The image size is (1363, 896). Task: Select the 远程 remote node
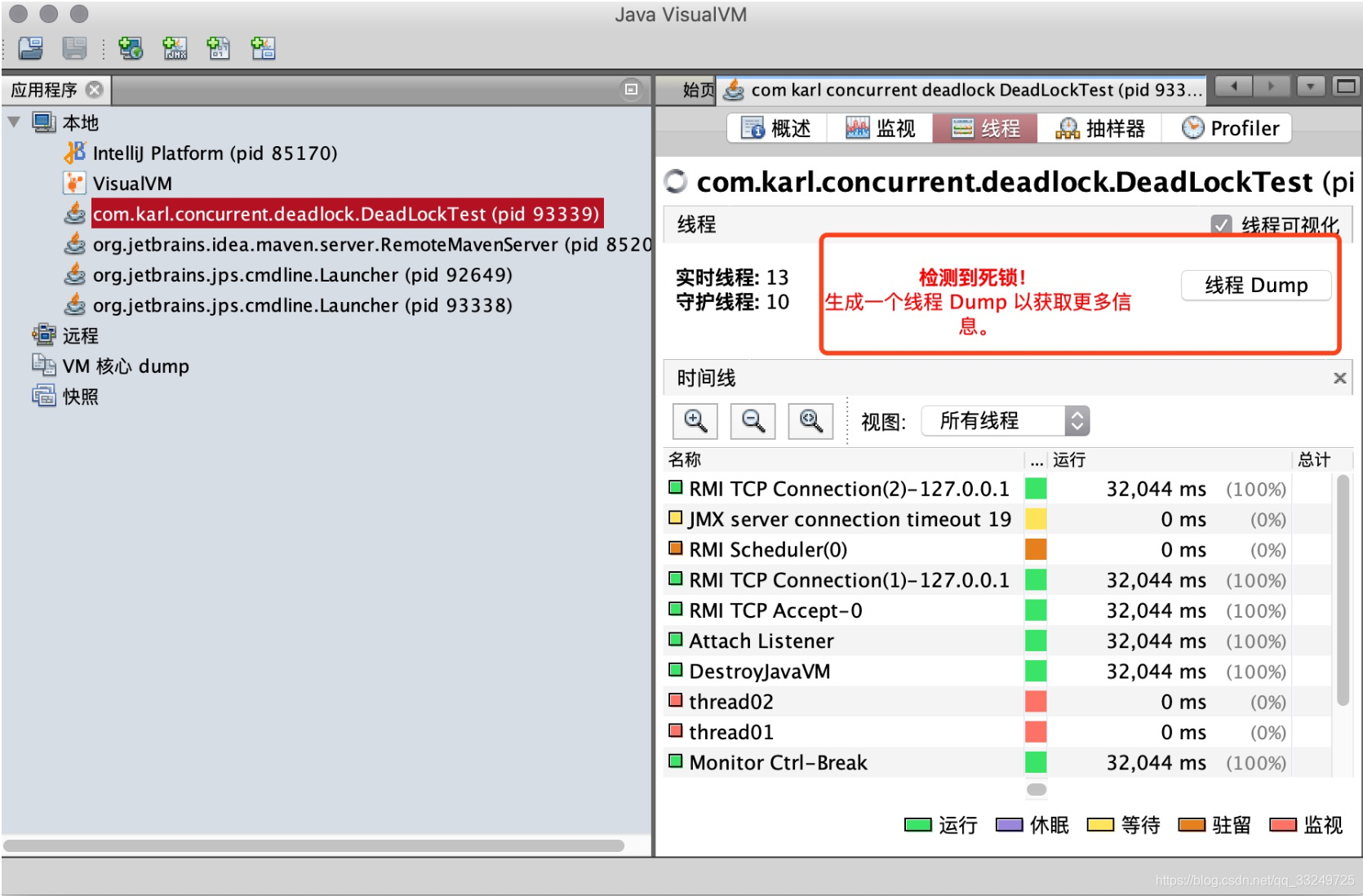65,335
